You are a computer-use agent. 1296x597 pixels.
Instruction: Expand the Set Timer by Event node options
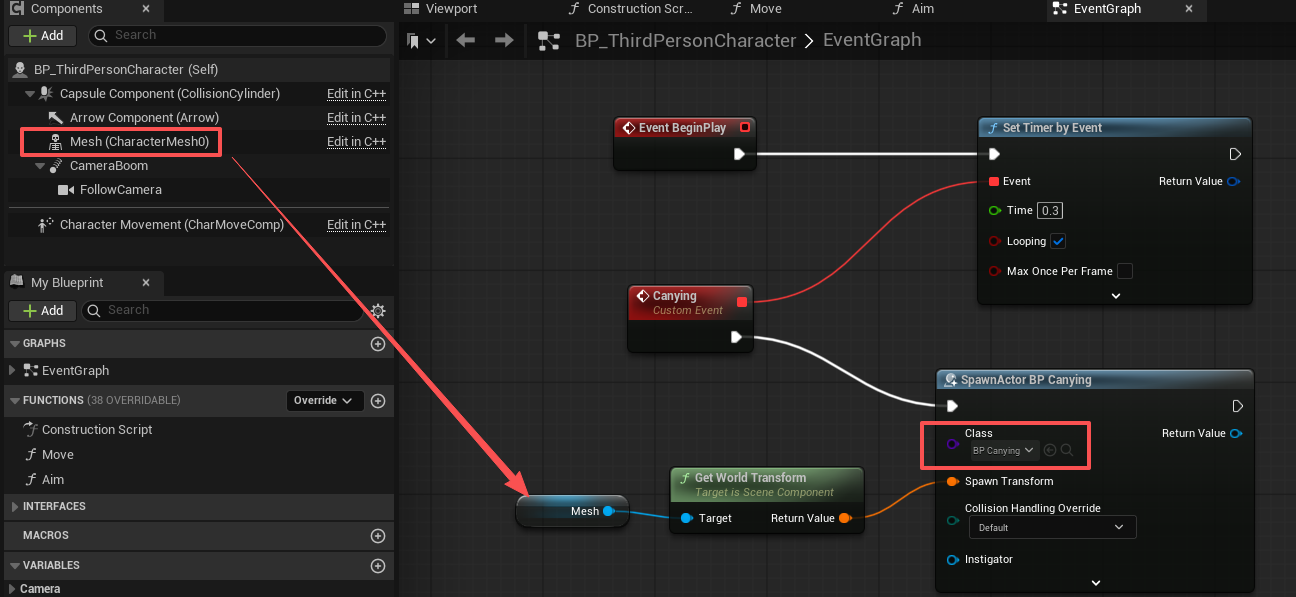point(1115,295)
